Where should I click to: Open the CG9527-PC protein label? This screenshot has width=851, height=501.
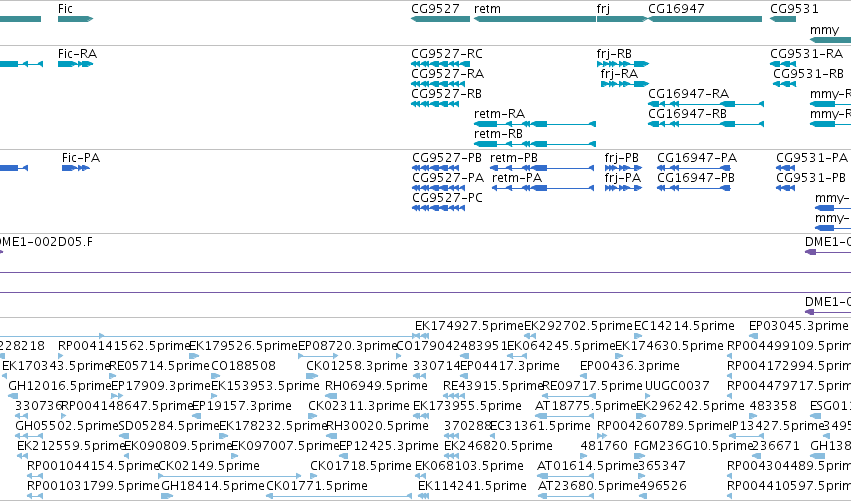[x=447, y=198]
